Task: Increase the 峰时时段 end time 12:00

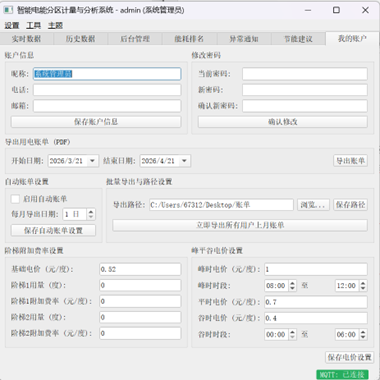Action: click(x=363, y=283)
